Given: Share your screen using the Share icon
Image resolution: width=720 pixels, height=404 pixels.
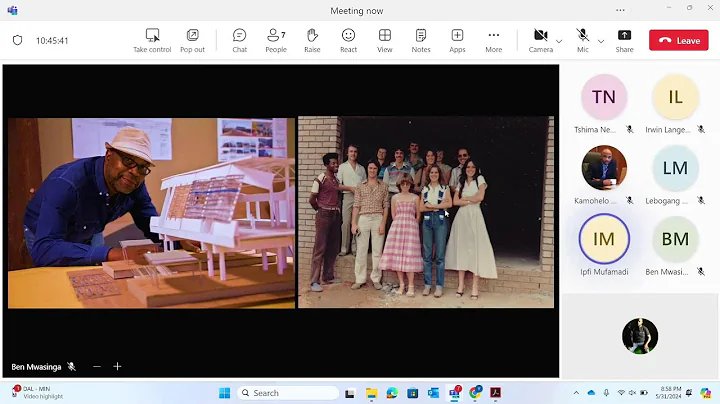Looking at the screenshot, I should click(624, 36).
